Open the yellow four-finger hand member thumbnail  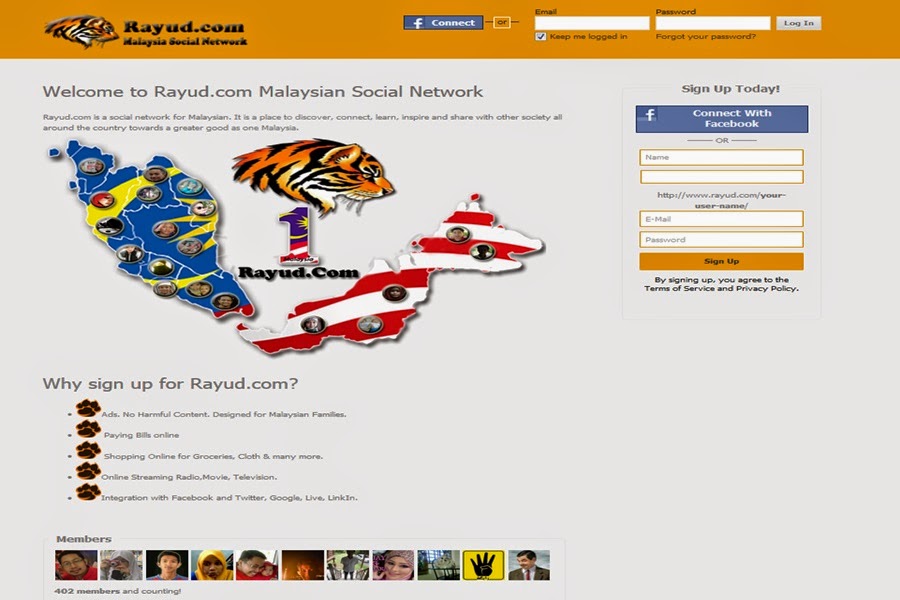point(483,565)
